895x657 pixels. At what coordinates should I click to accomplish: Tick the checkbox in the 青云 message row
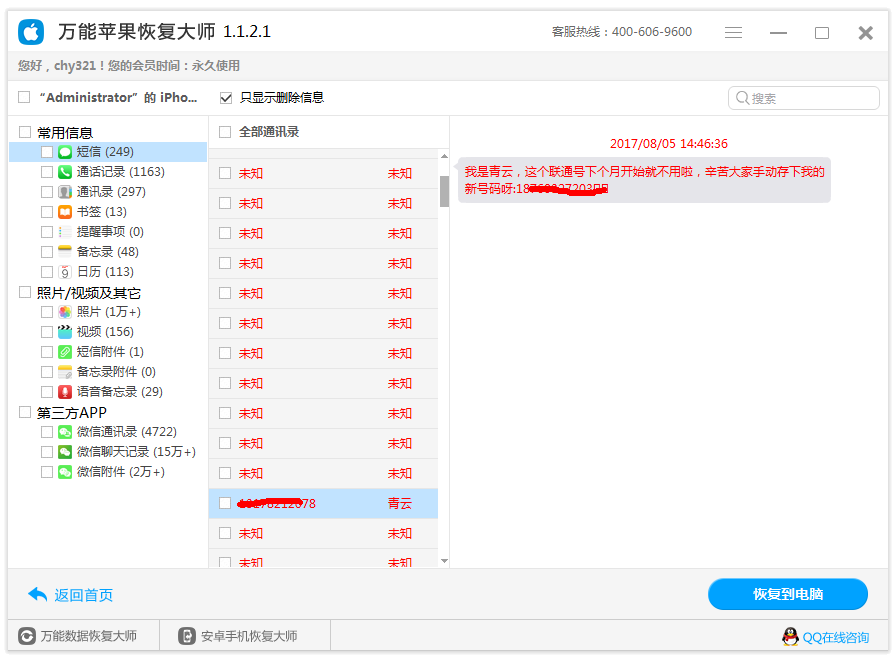tap(225, 503)
